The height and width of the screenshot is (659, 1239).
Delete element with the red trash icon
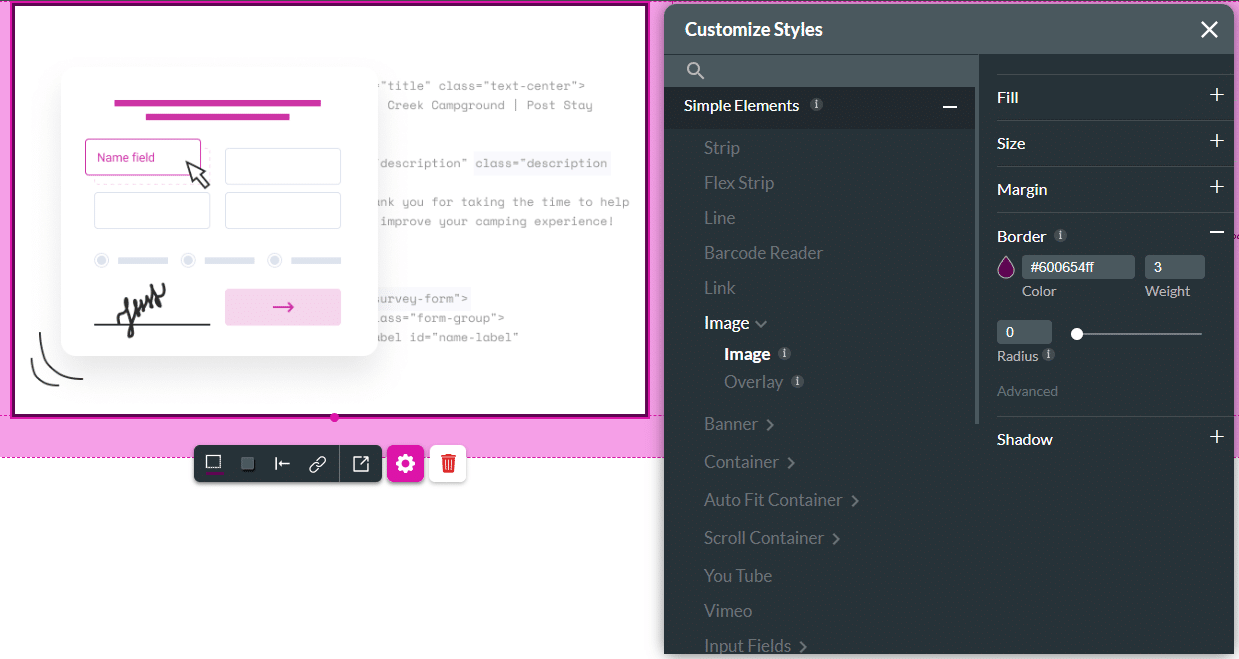pyautogui.click(x=448, y=464)
